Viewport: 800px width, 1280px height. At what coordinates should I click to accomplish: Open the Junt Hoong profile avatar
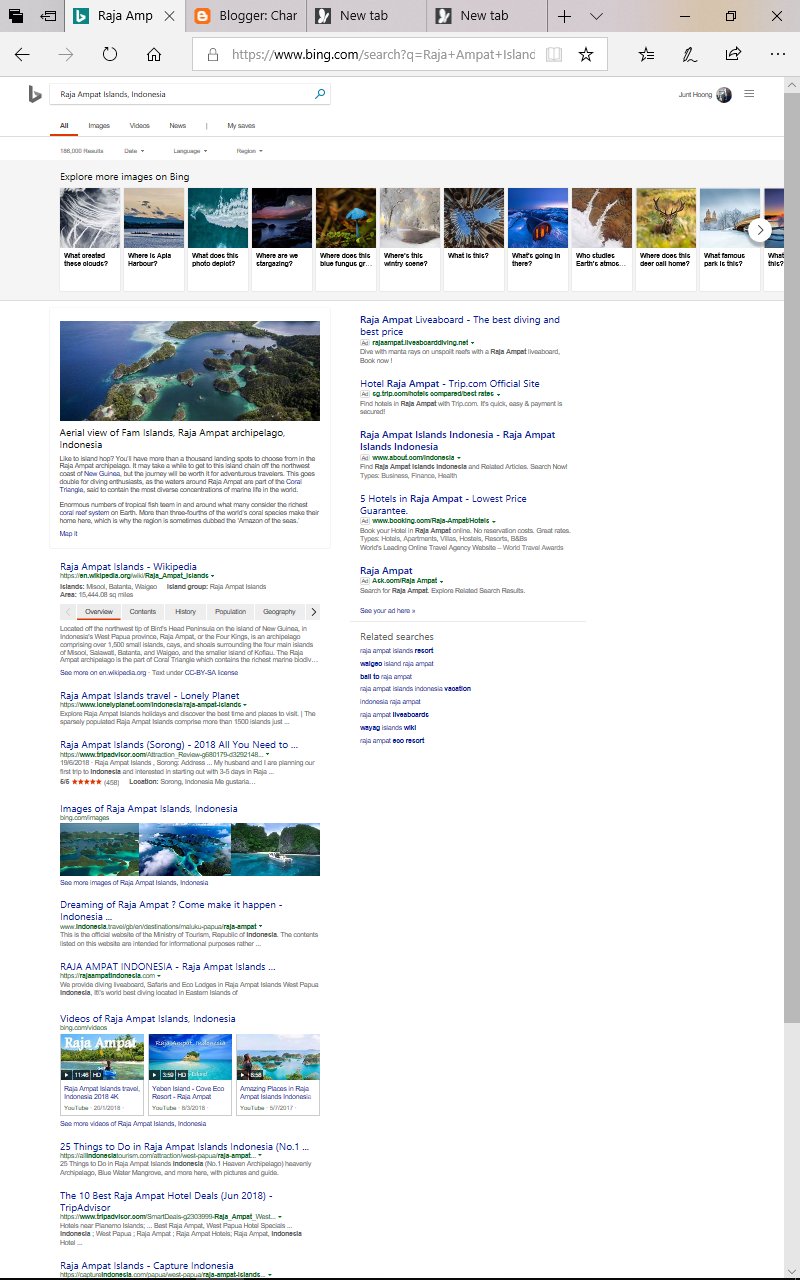point(724,94)
